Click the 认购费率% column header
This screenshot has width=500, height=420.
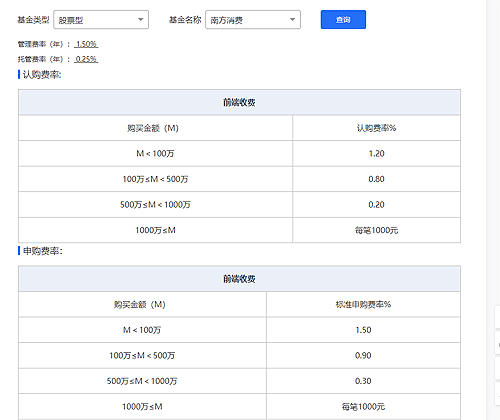tap(376, 128)
